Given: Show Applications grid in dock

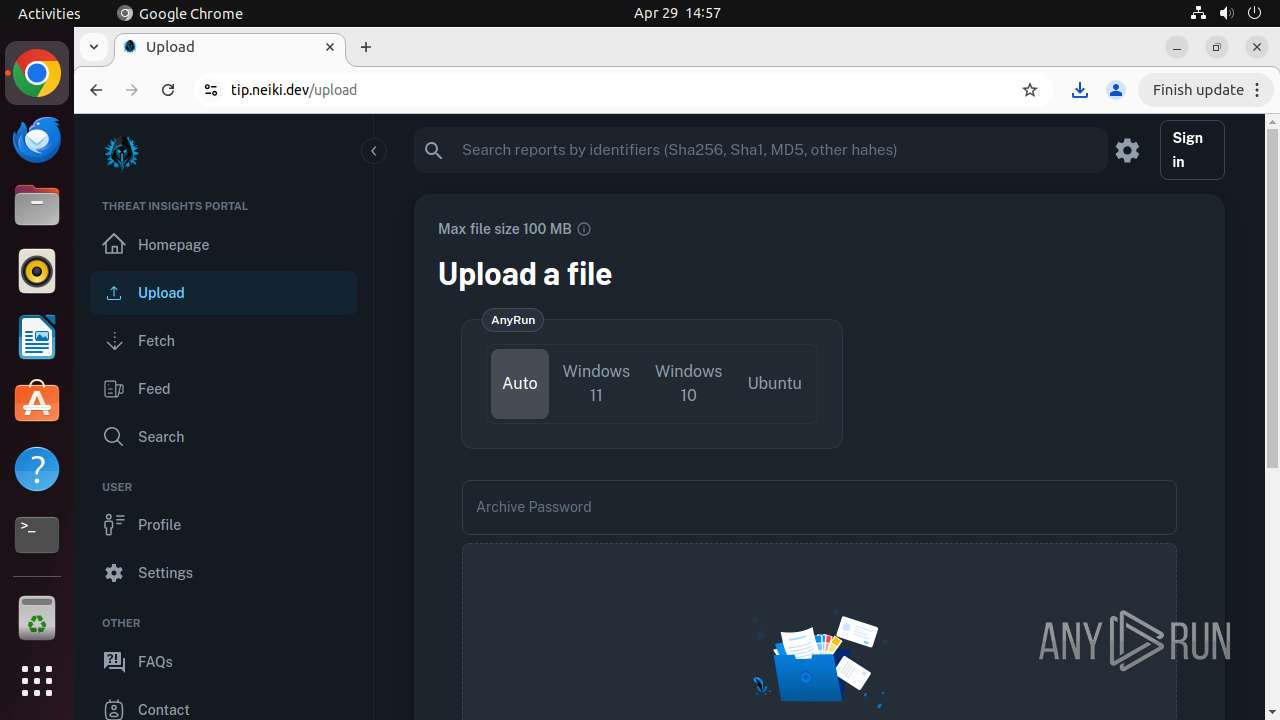Looking at the screenshot, I should [x=37, y=681].
